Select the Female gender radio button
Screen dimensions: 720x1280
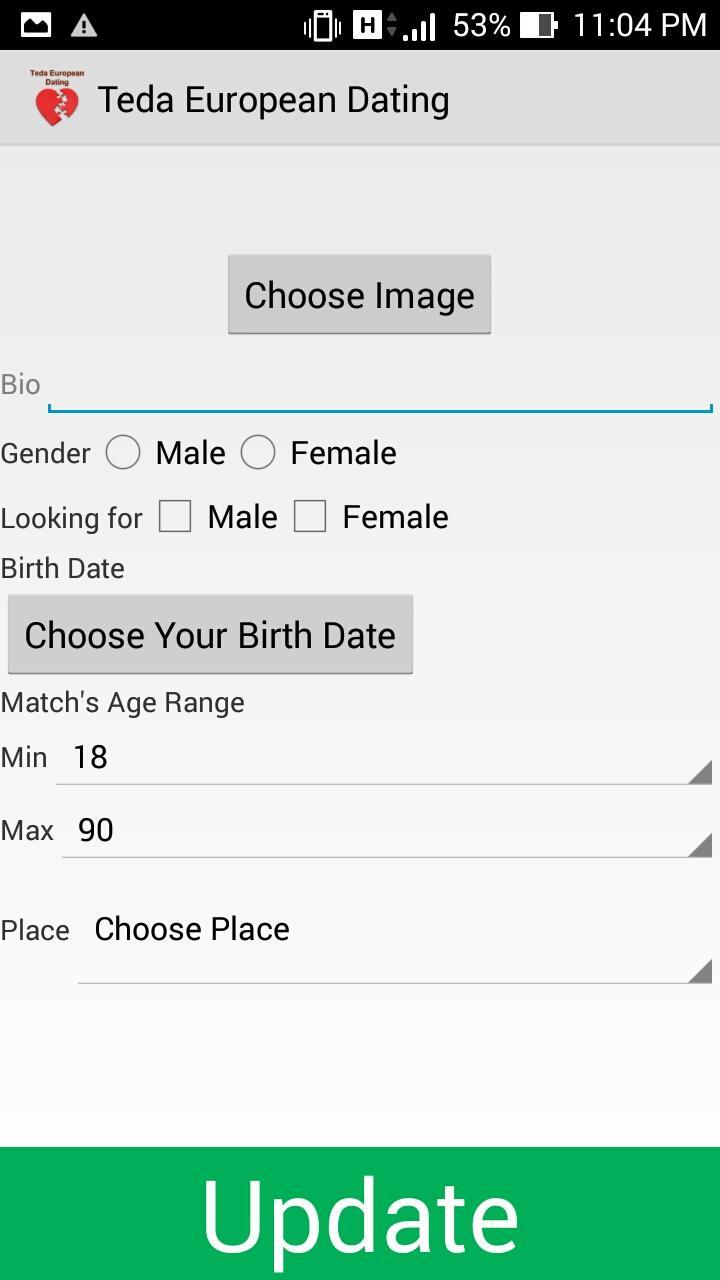(x=258, y=452)
